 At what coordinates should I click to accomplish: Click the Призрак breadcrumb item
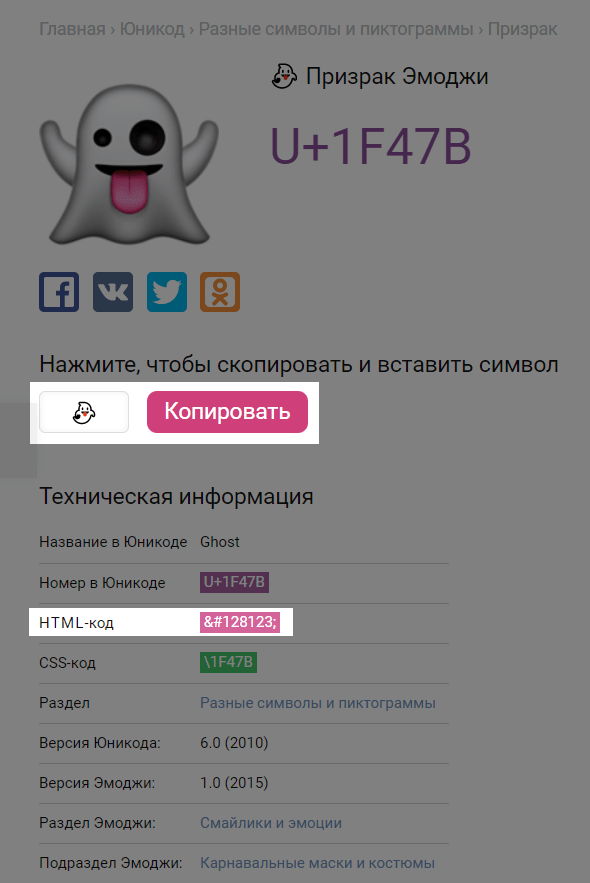[522, 29]
